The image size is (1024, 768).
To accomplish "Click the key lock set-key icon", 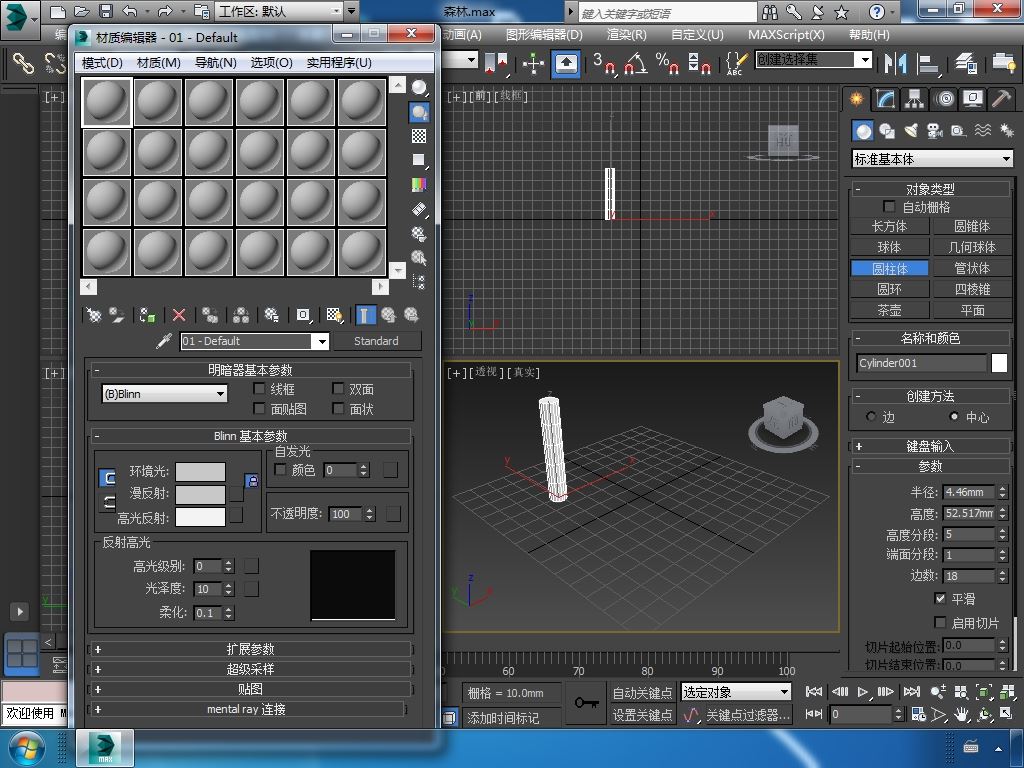I will pos(586,703).
